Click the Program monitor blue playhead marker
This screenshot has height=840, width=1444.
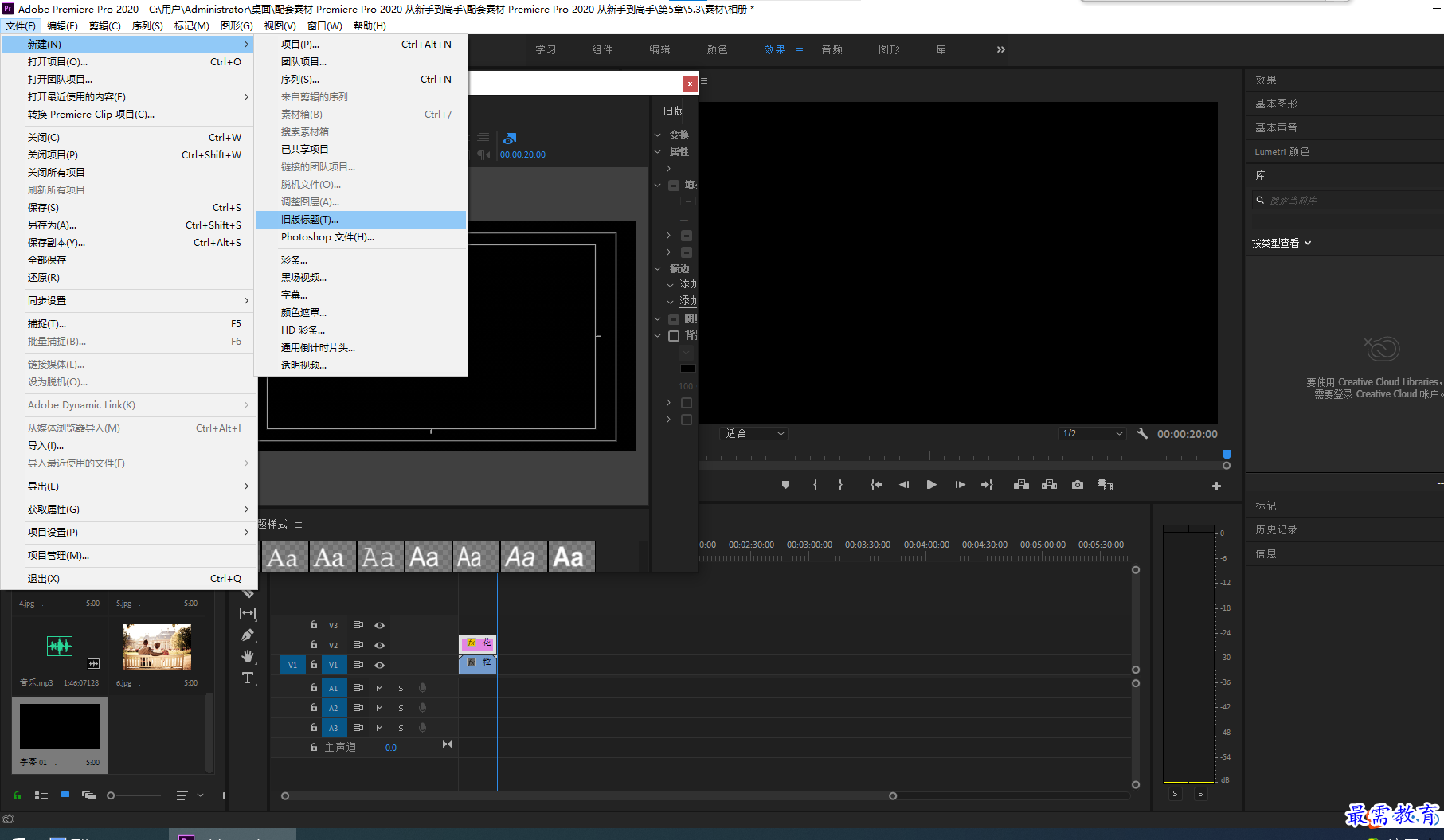(1227, 455)
